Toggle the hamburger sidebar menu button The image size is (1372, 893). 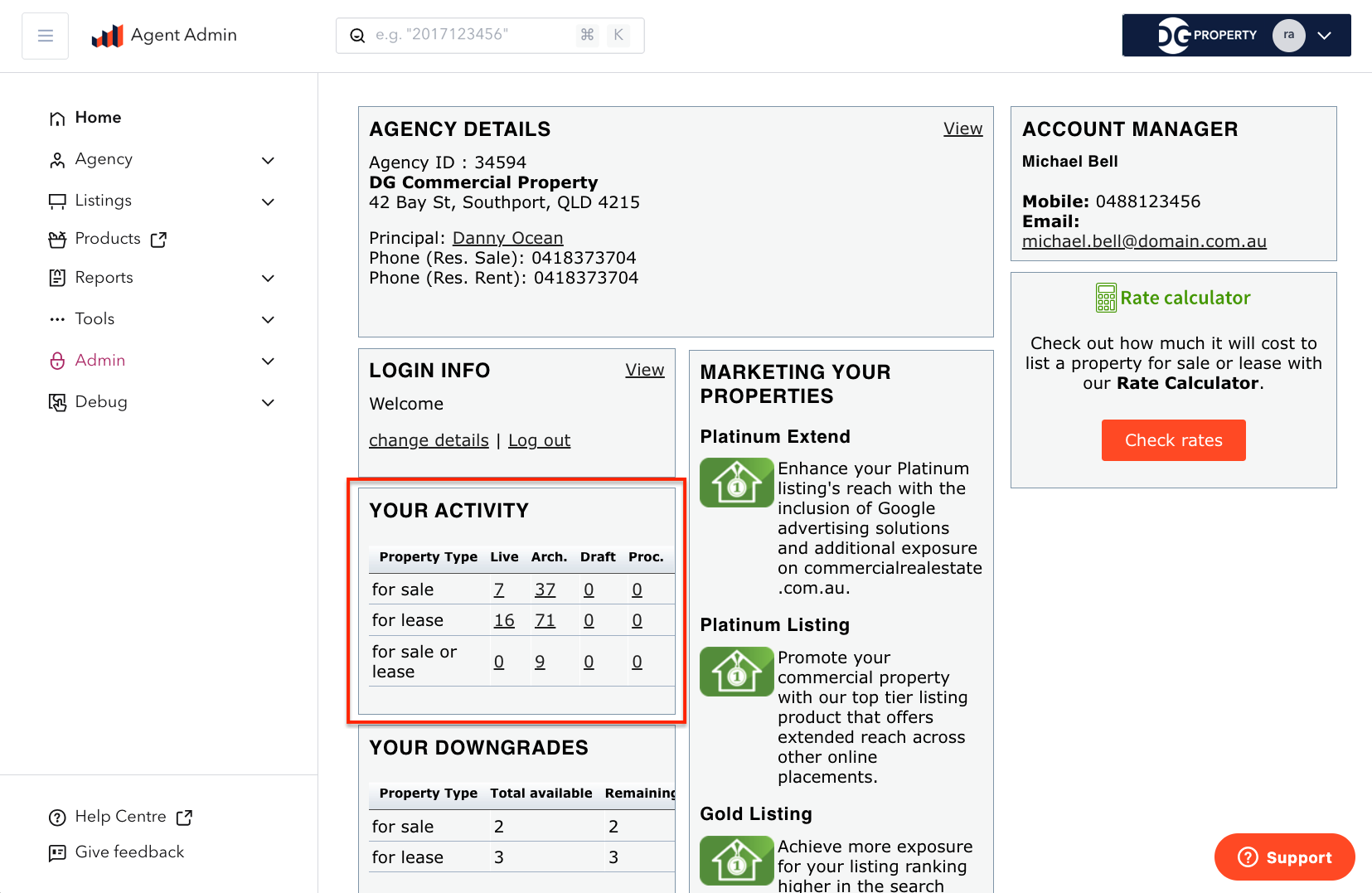[46, 36]
